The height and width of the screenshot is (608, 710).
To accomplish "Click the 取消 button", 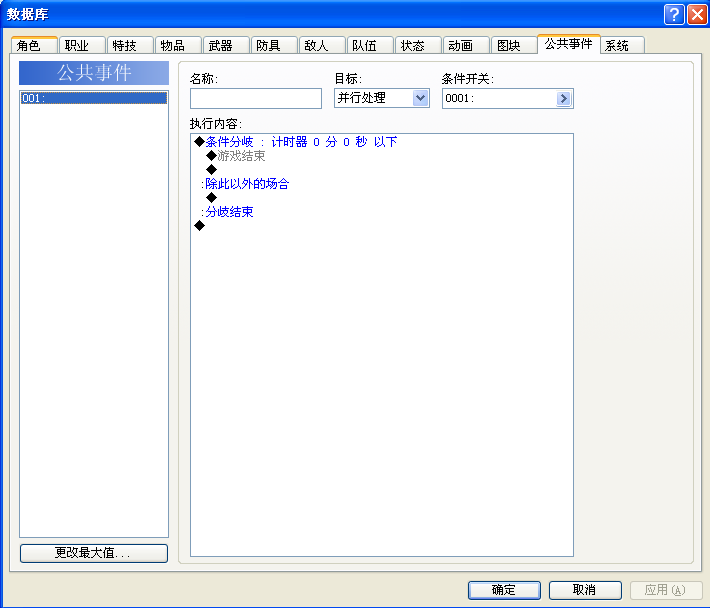I will pos(585,590).
